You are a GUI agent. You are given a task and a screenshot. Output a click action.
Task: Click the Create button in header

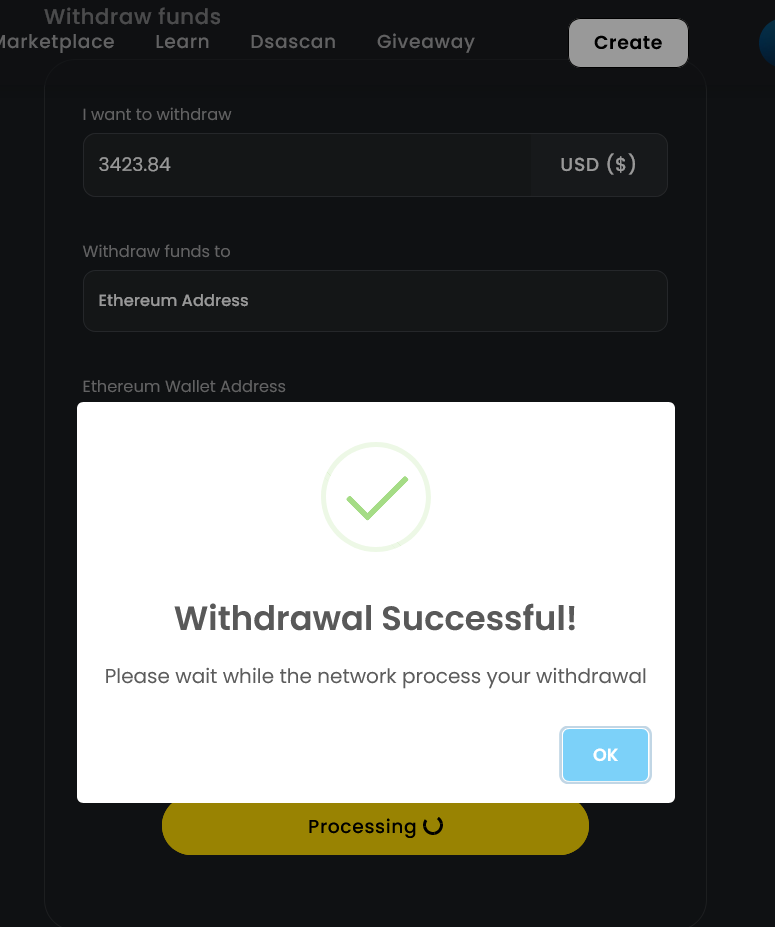pos(628,43)
